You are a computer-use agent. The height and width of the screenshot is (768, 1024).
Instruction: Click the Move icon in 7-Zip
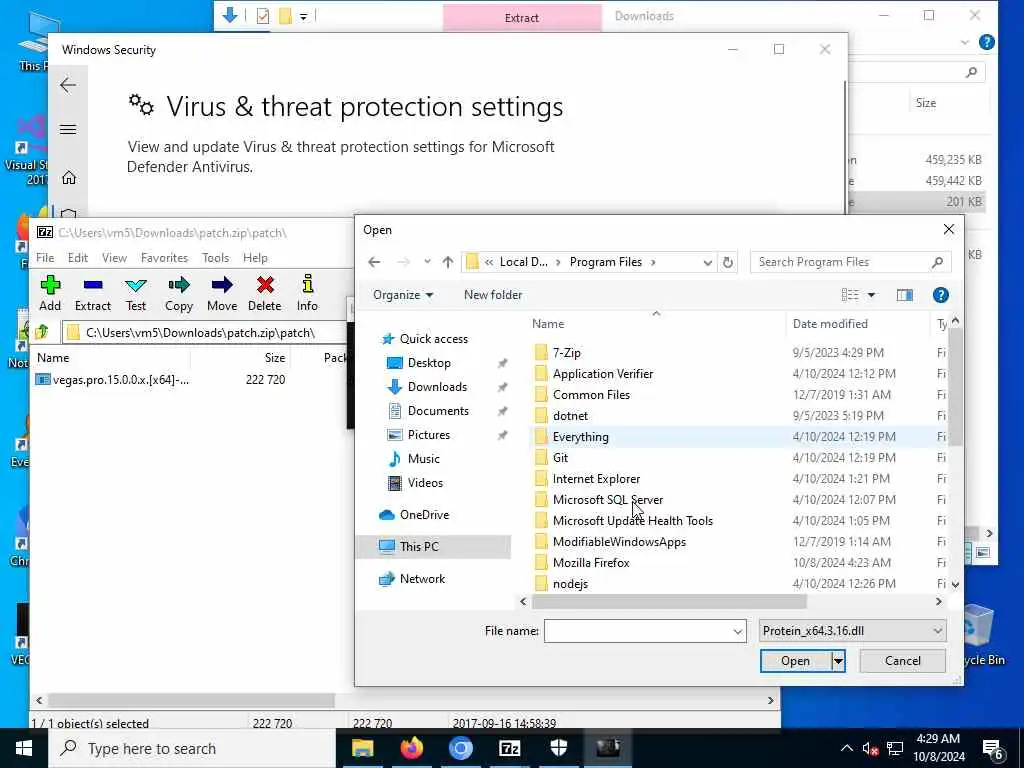click(222, 293)
